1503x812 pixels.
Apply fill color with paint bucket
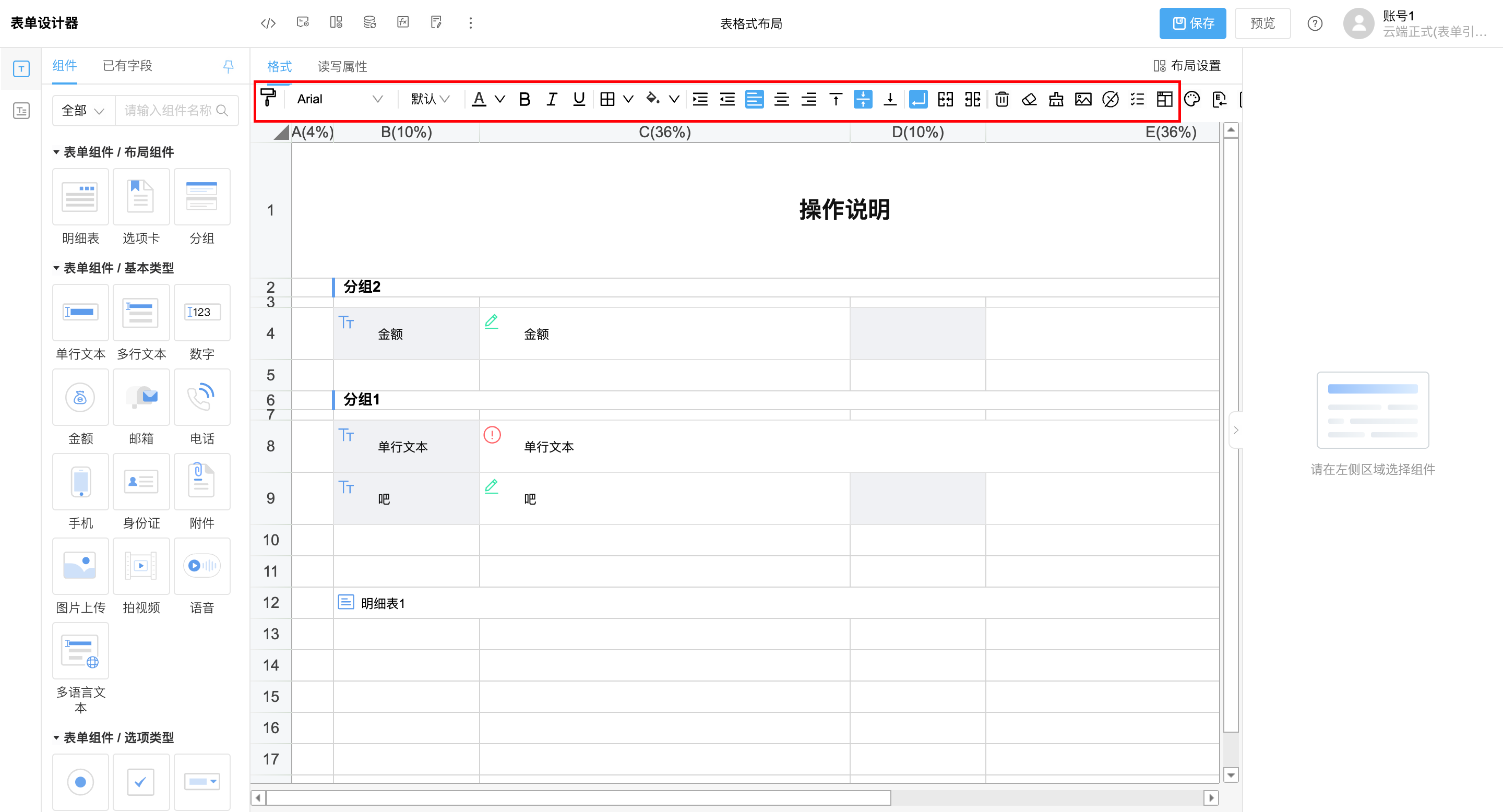[x=652, y=99]
